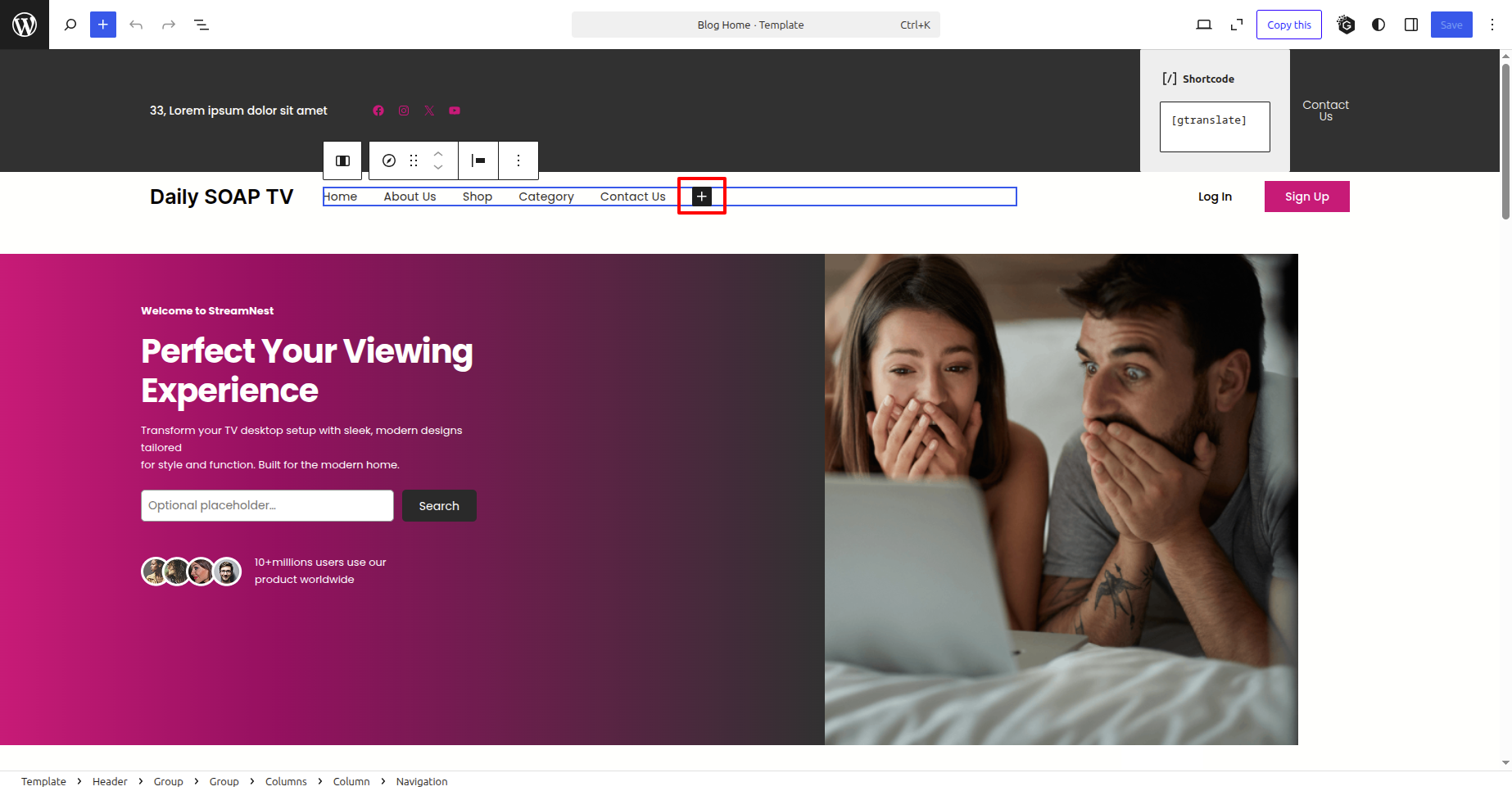This screenshot has height=791, width=1512.
Task: Toggle the Document Overview list view
Action: tap(201, 25)
